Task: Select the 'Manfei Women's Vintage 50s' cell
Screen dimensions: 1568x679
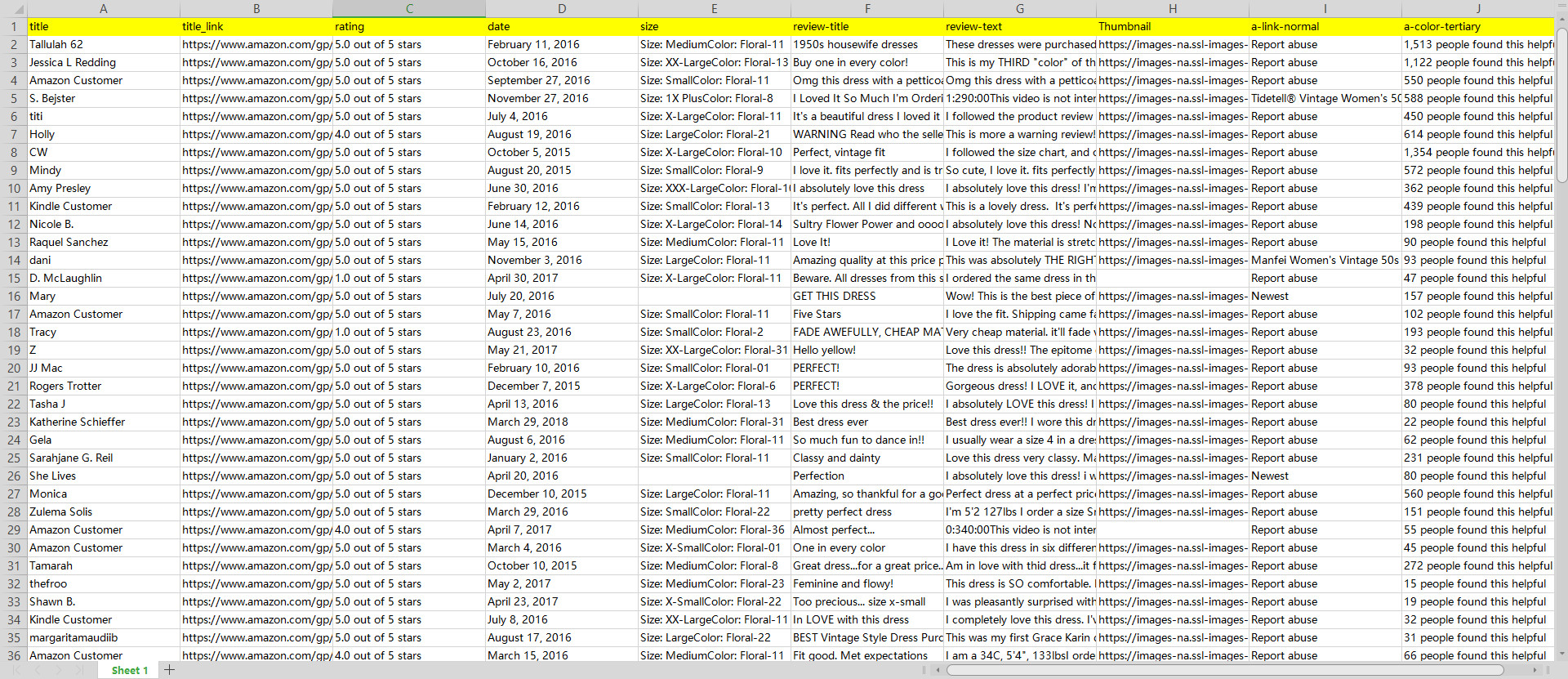Action: pyautogui.click(x=1325, y=260)
